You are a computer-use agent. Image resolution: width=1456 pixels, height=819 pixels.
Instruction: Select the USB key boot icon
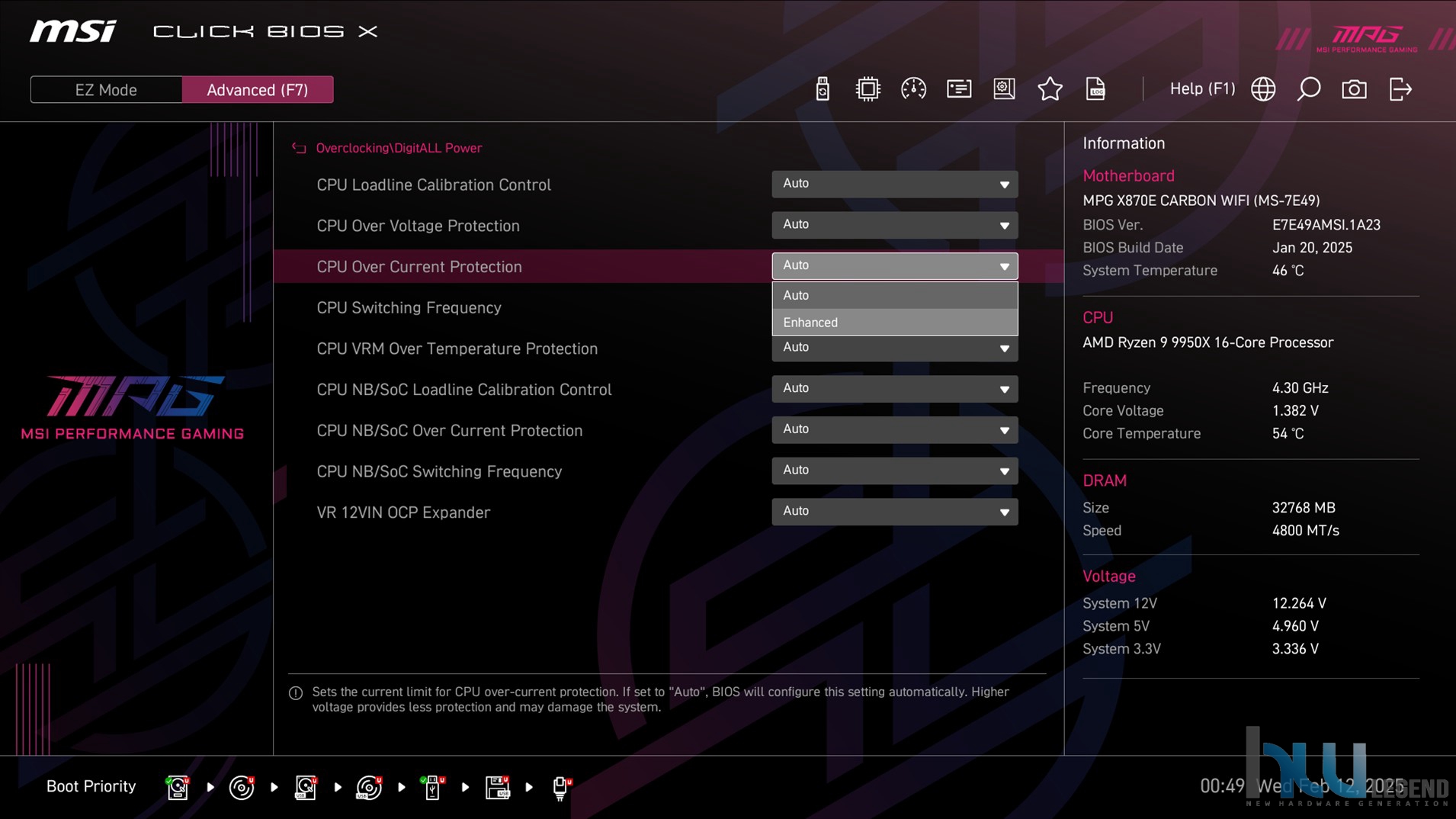[432, 787]
